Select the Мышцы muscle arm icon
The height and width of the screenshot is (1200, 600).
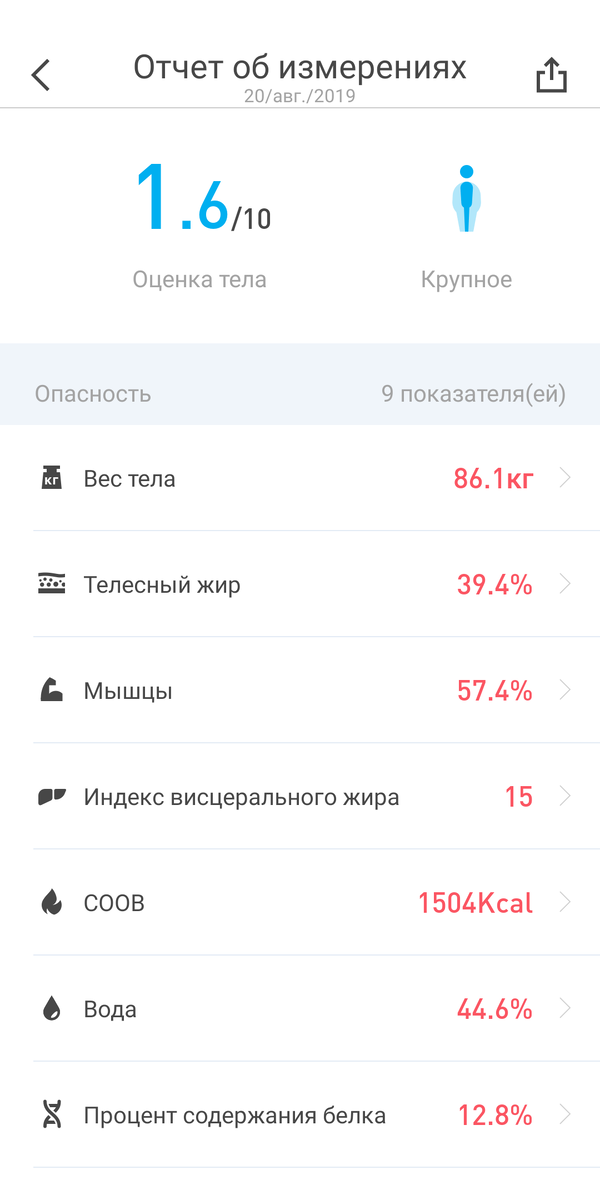49,690
